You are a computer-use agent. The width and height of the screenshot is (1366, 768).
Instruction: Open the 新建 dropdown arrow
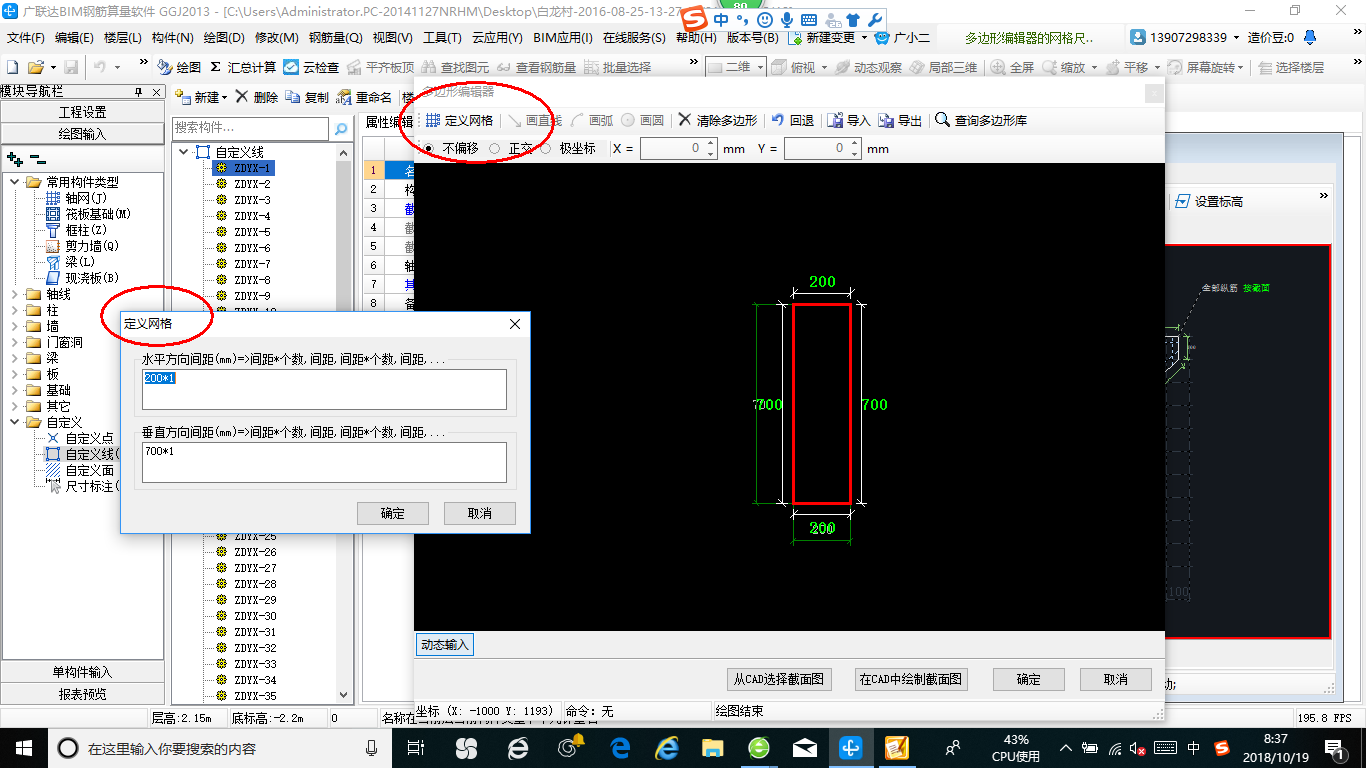(224, 97)
